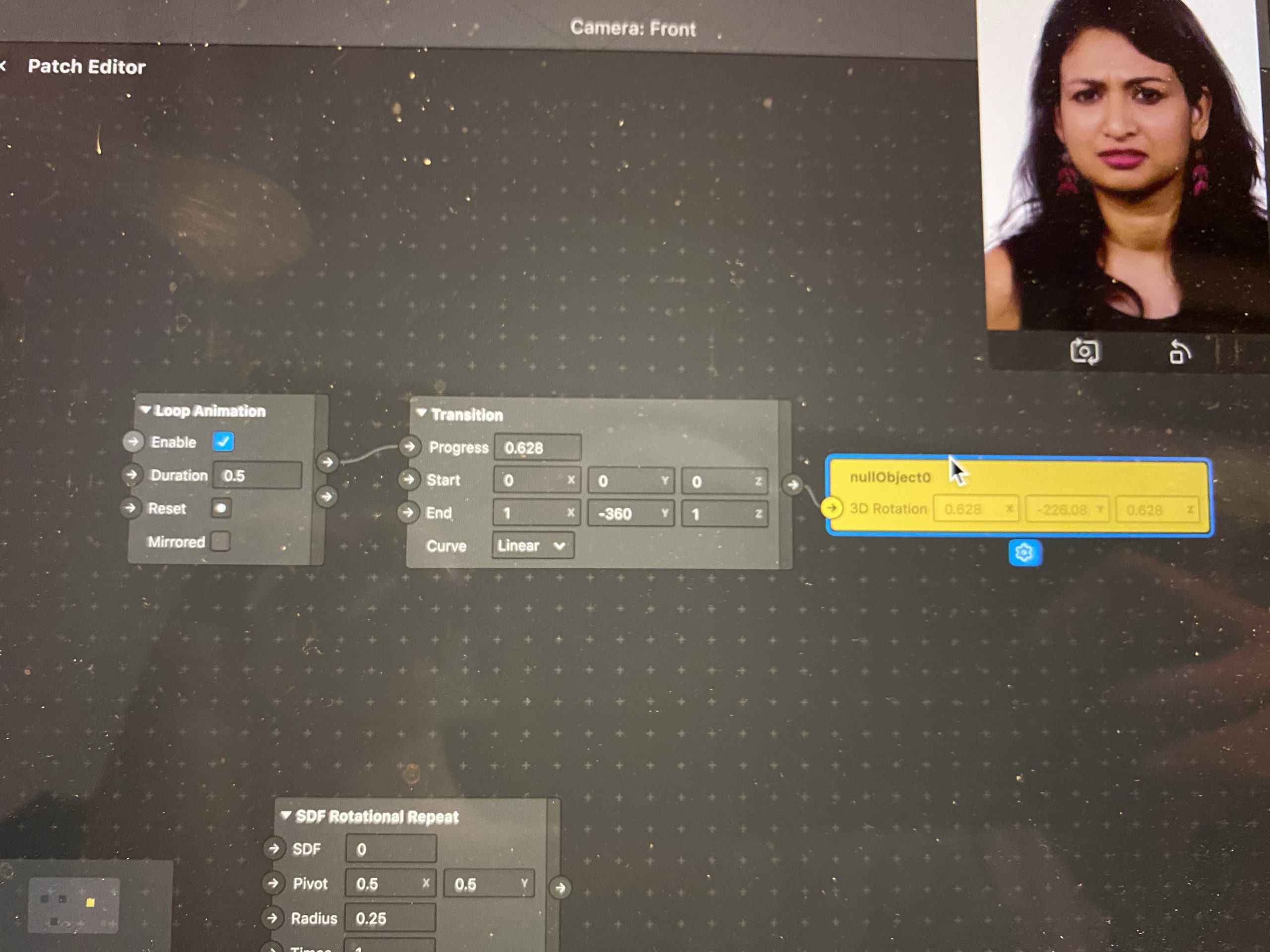This screenshot has width=1270, height=952.
Task: Click the Transition patch title
Action: 467,415
